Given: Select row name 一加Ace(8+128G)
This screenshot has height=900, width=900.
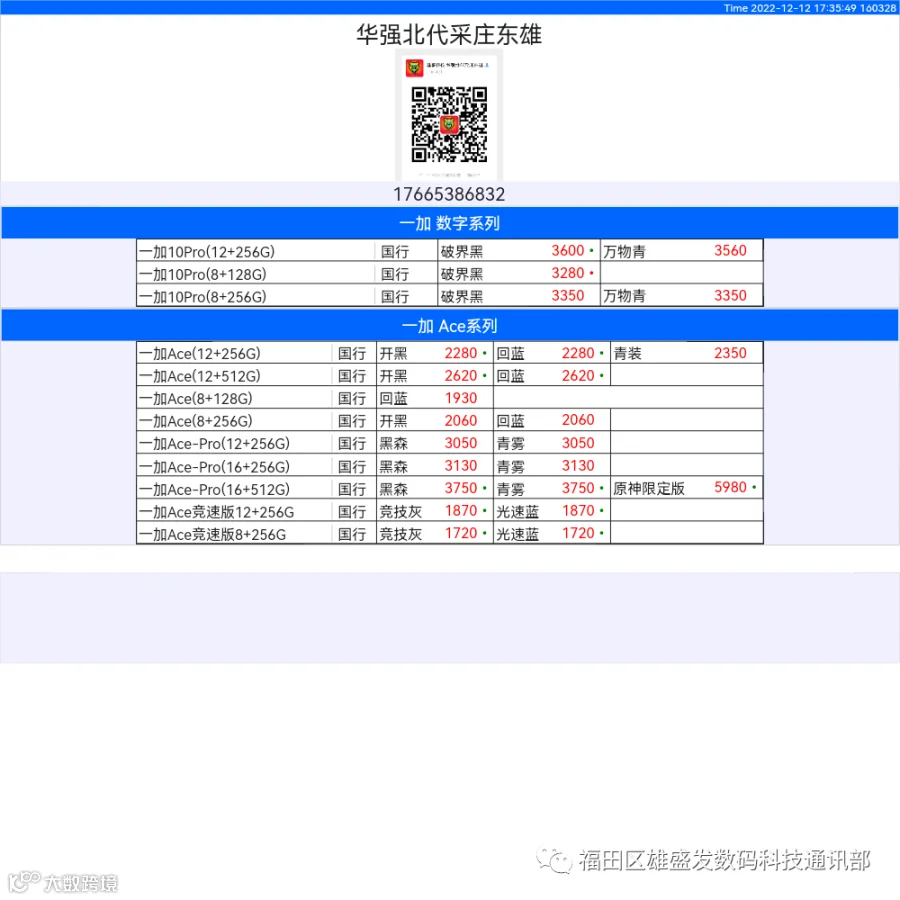Looking at the screenshot, I should click(196, 398).
